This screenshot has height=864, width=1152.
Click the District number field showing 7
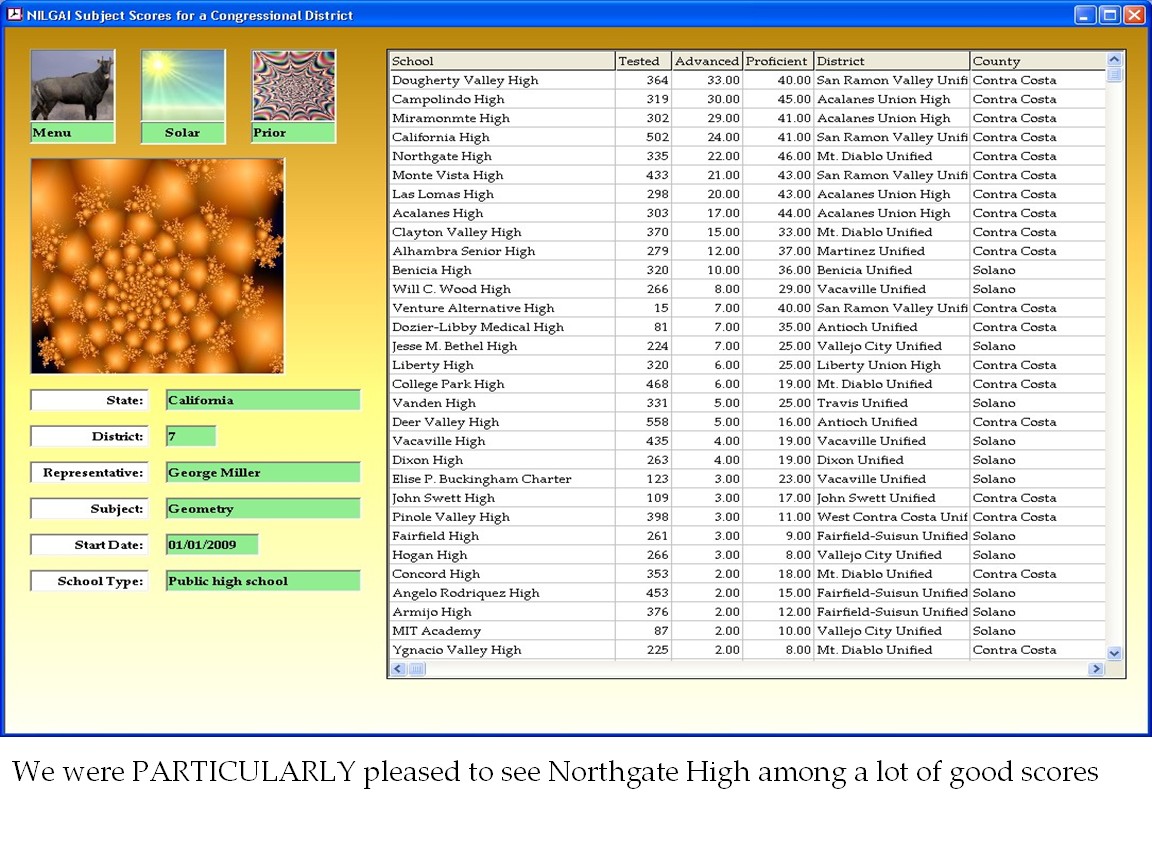[190, 437]
